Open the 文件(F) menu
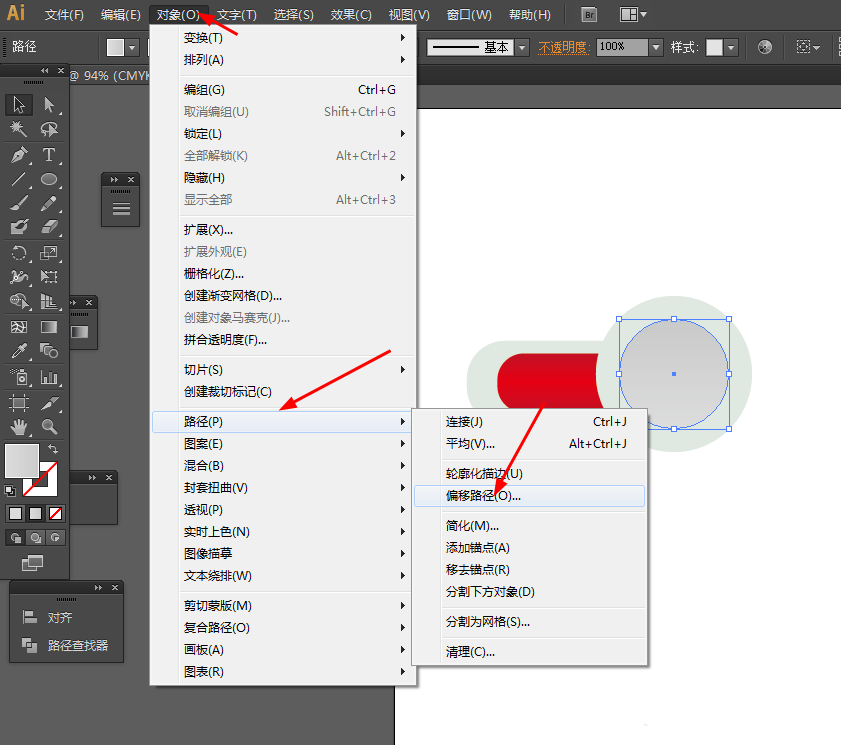Viewport: 841px width, 745px height. point(64,15)
